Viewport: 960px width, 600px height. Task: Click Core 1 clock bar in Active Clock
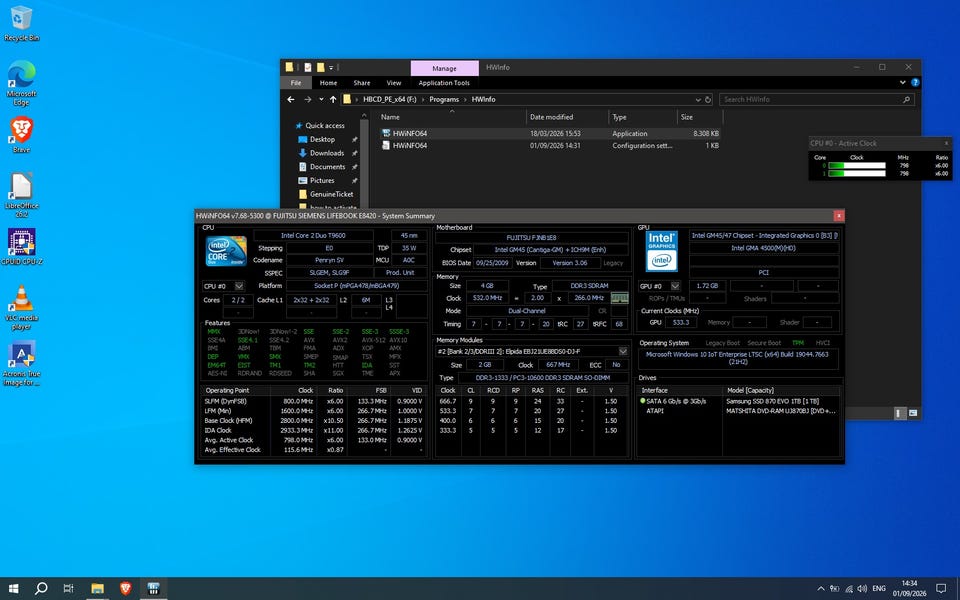(x=857, y=173)
